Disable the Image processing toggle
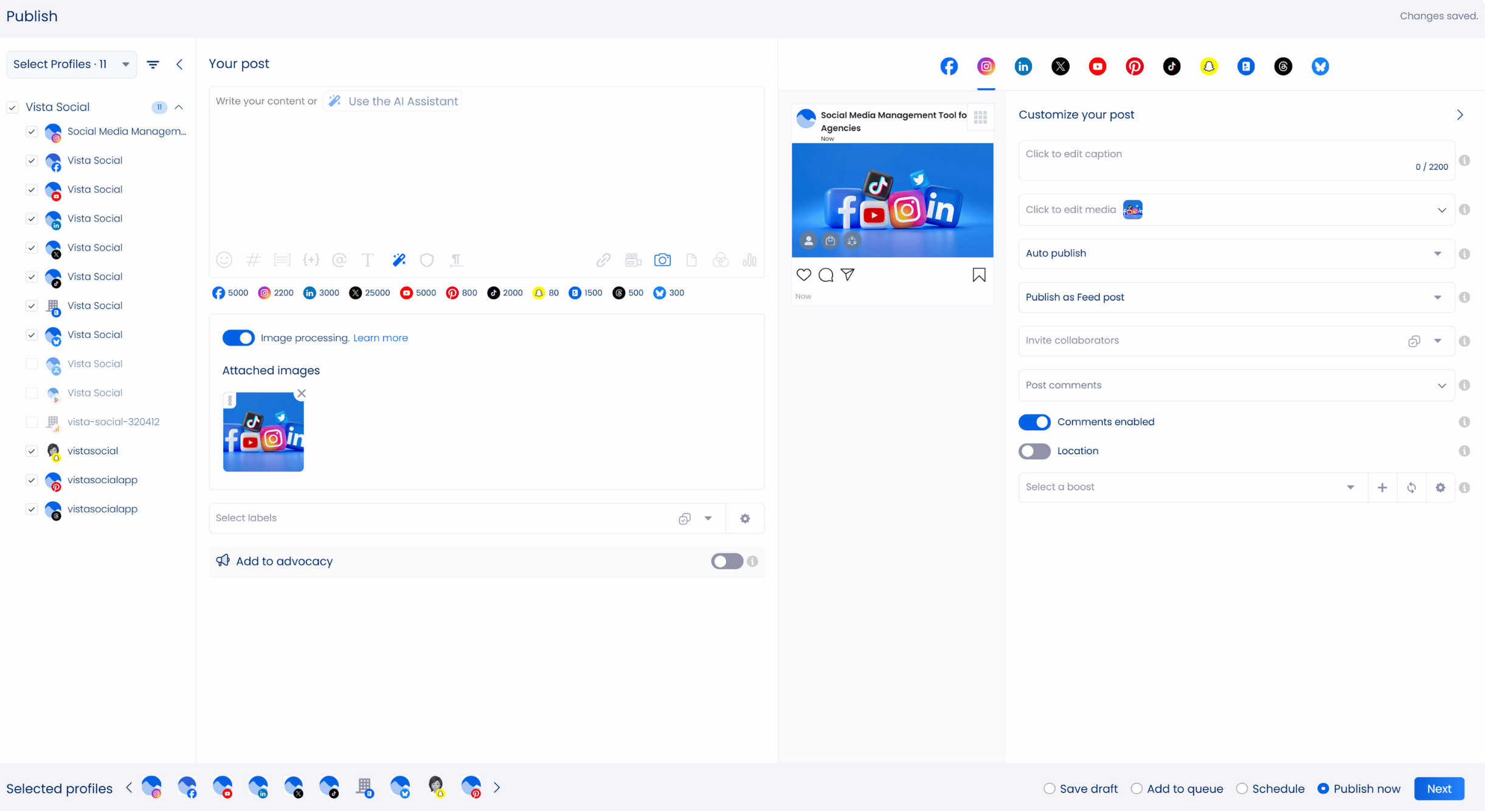Image resolution: width=1485 pixels, height=812 pixels. [238, 338]
